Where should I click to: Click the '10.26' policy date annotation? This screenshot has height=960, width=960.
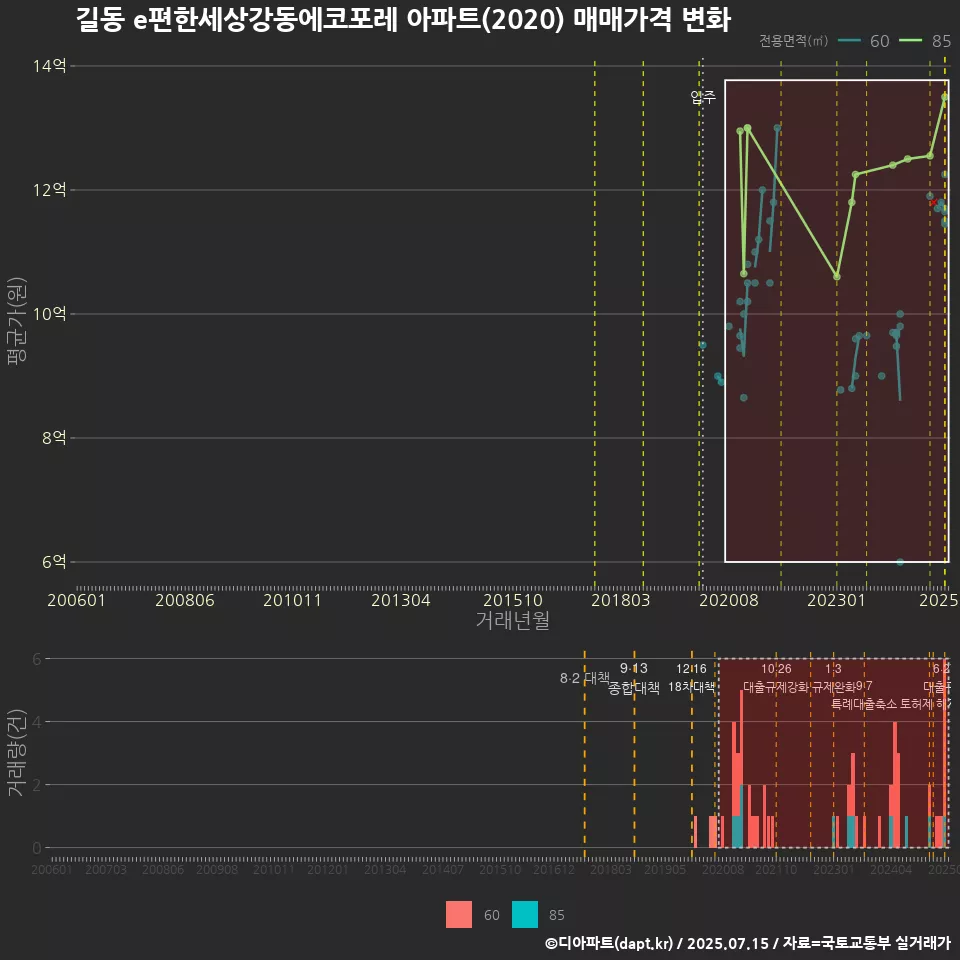point(776,669)
